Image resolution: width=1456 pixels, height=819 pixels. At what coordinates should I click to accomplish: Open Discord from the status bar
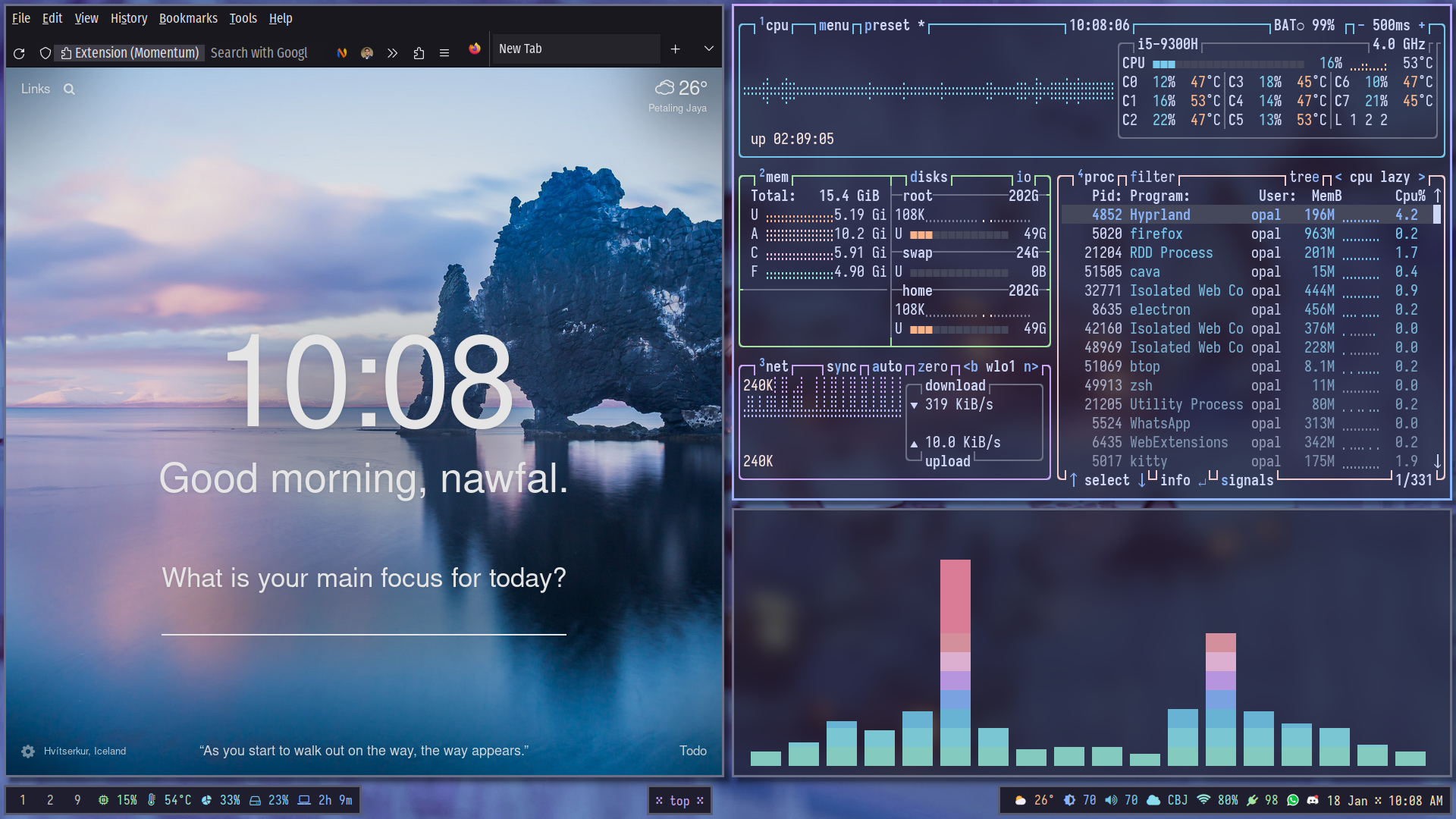point(1313,800)
